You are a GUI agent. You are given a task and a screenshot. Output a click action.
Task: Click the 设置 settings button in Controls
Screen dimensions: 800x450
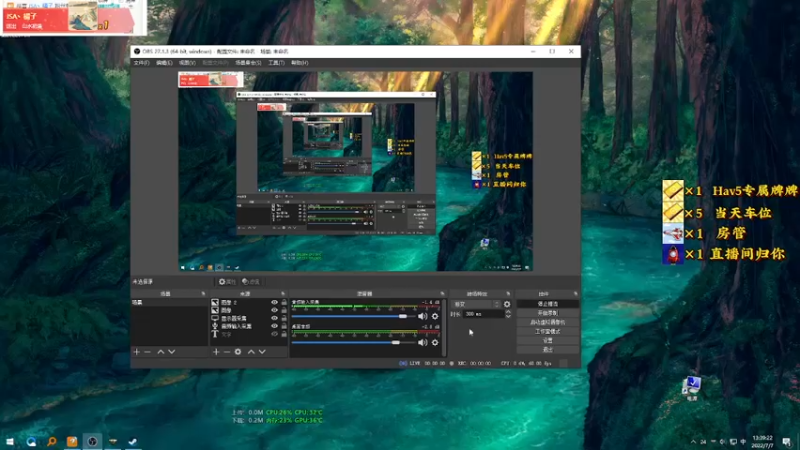tap(547, 340)
